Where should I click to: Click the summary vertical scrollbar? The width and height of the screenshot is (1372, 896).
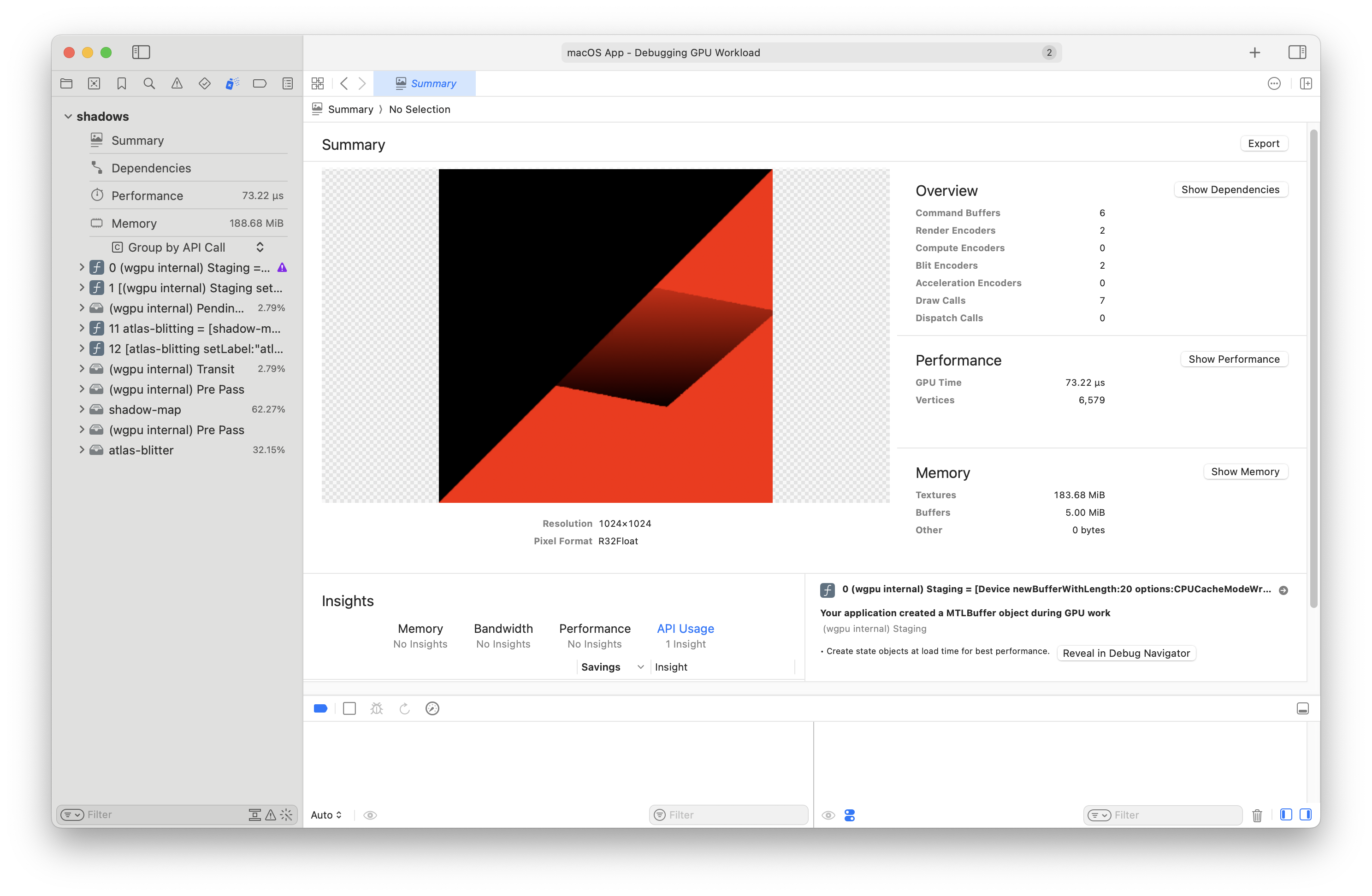coord(1314,369)
